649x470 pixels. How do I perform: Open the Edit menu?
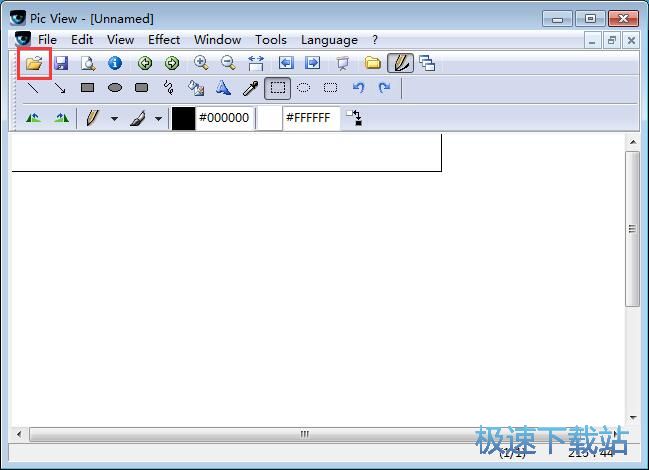tap(82, 40)
